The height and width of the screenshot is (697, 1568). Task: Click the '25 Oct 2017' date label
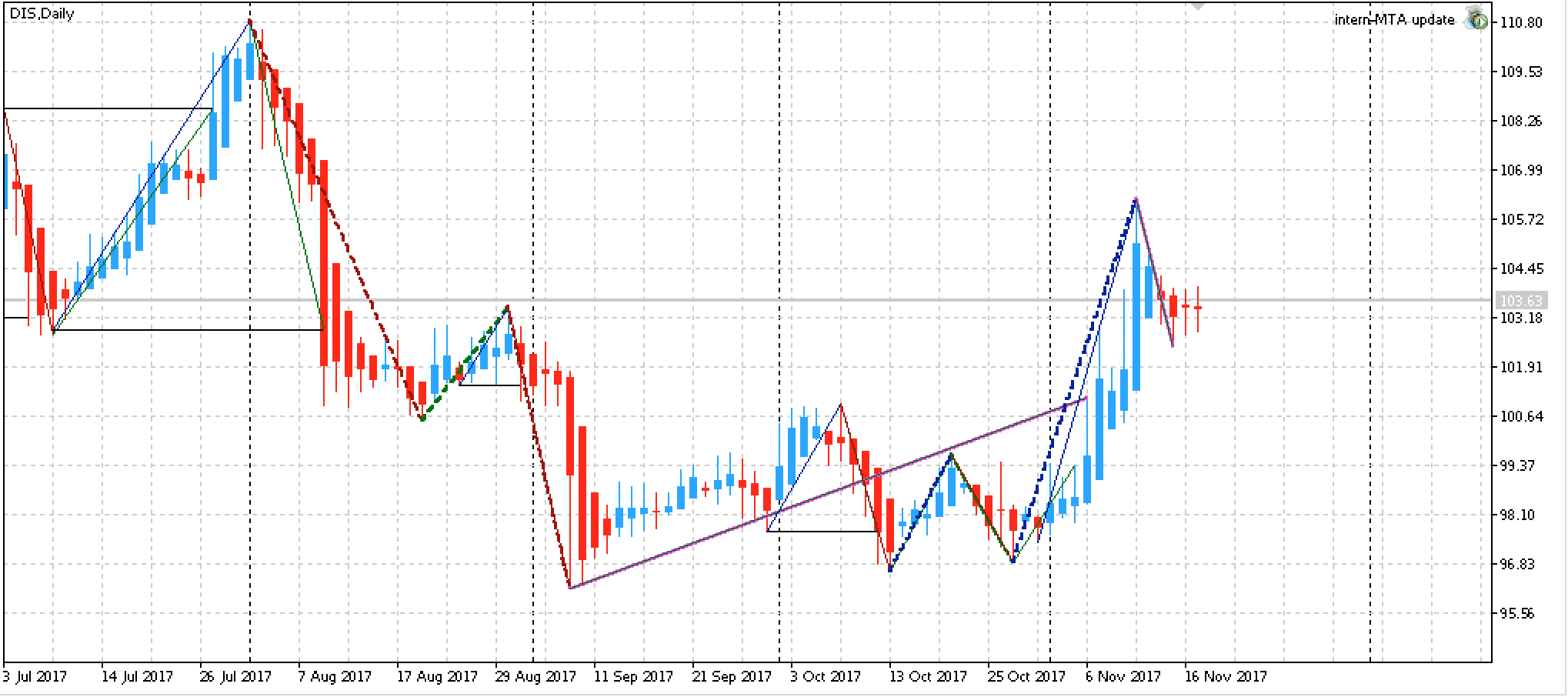point(1027,677)
